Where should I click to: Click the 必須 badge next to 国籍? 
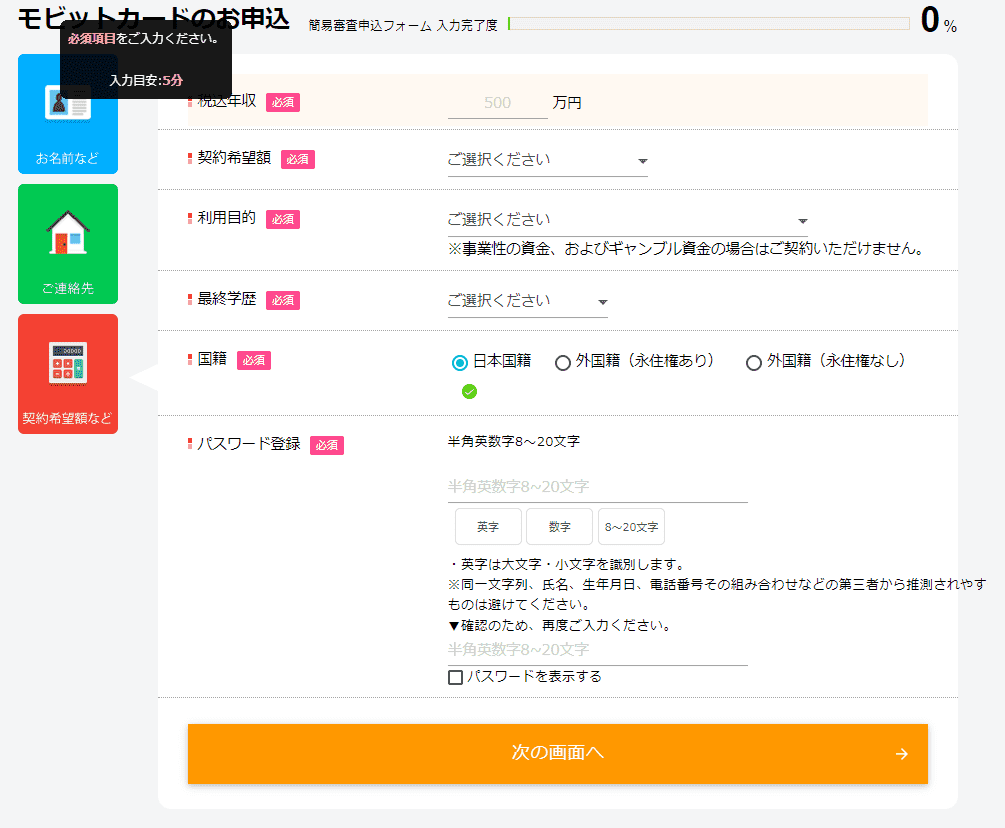[254, 360]
